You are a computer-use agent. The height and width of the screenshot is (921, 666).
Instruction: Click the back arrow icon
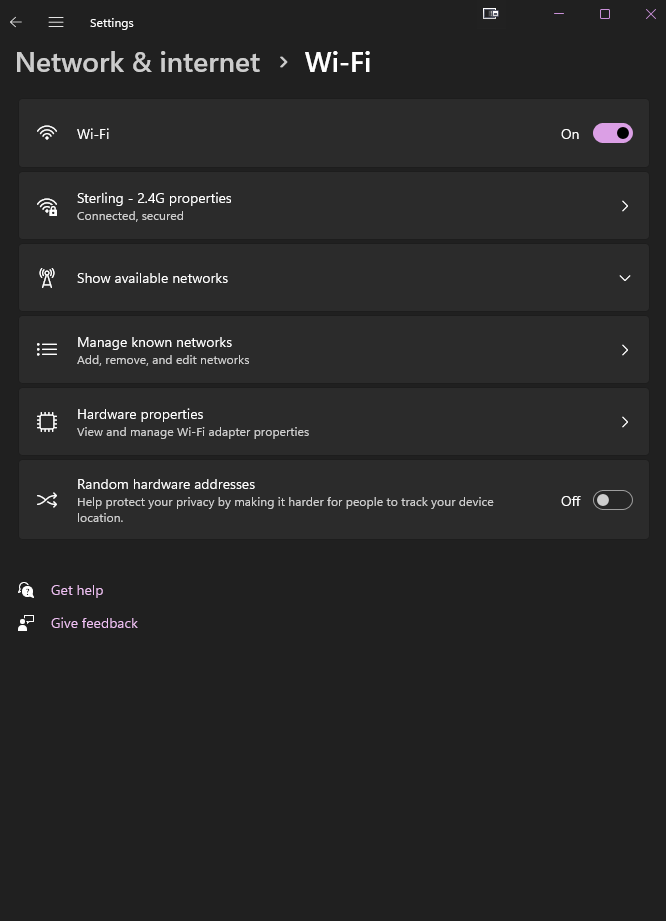coord(16,22)
